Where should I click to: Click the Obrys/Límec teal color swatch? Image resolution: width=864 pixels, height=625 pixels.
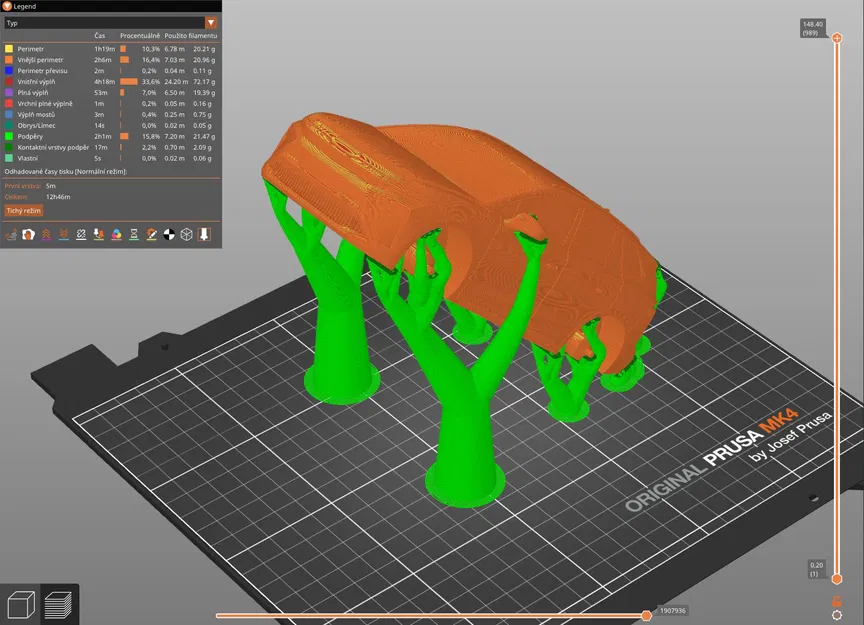(9, 126)
